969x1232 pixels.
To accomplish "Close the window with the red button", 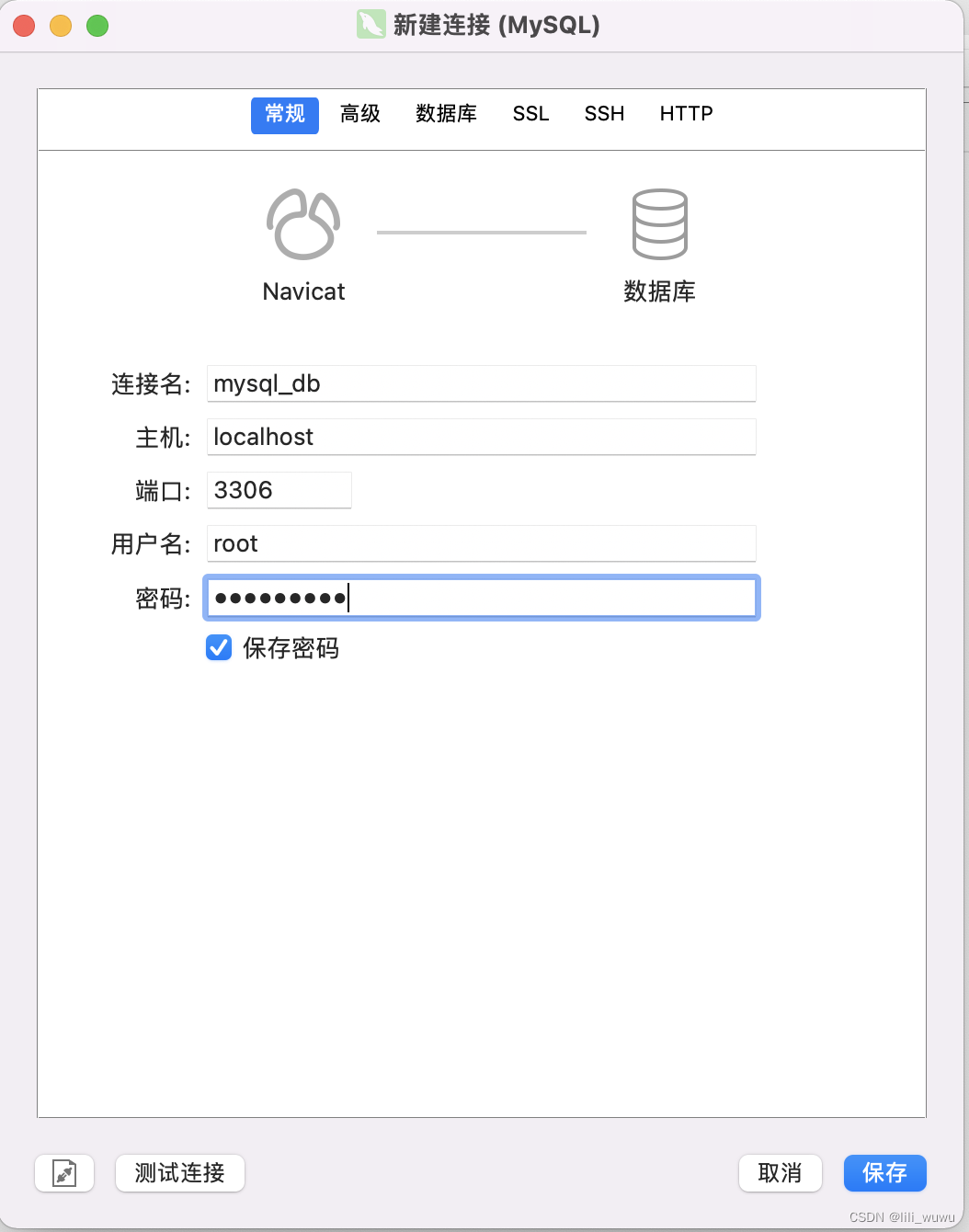I will tap(24, 26).
